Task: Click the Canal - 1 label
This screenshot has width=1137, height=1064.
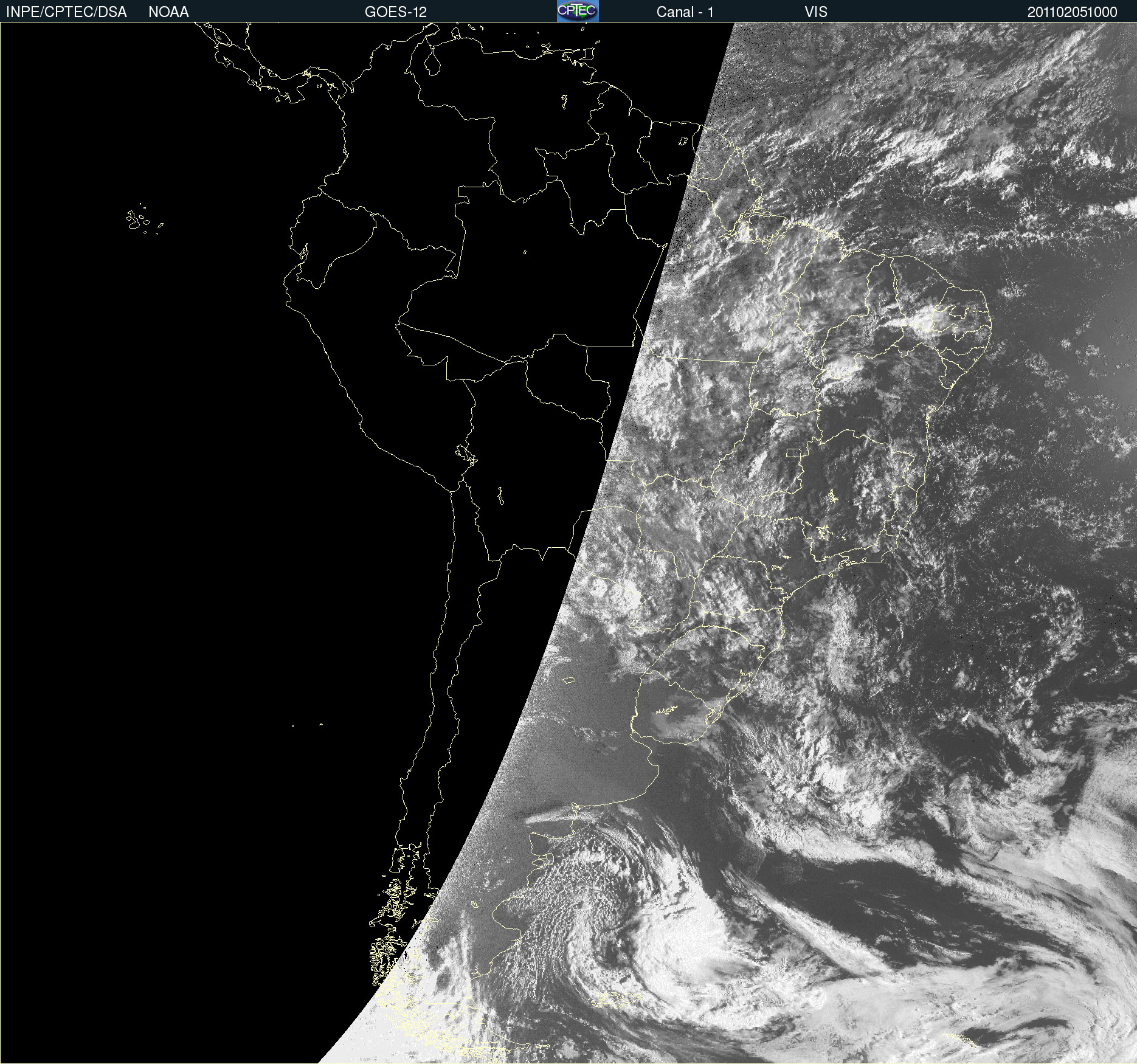Action: coord(685,12)
